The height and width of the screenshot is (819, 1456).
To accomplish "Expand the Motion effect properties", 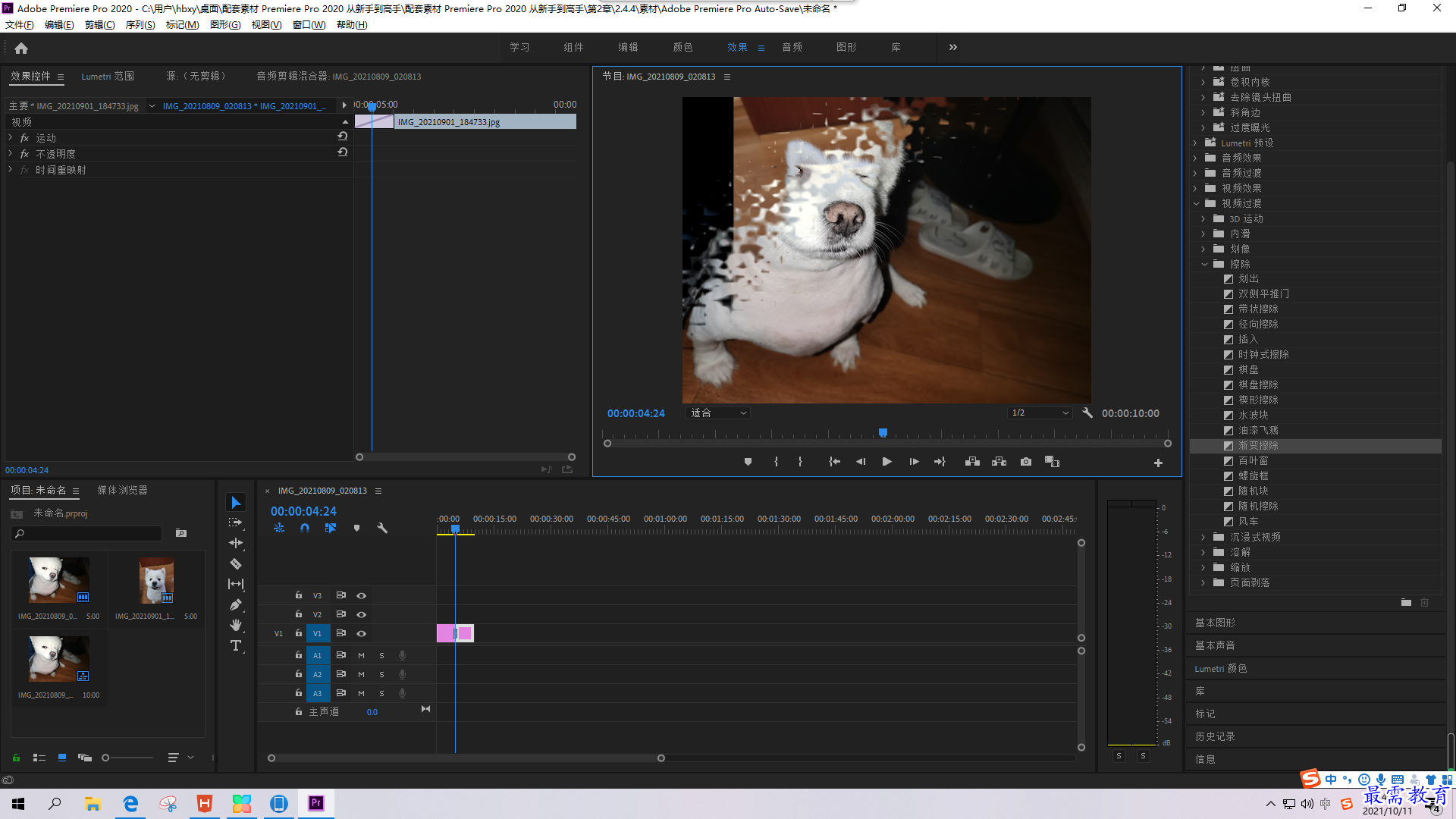I will (x=11, y=137).
